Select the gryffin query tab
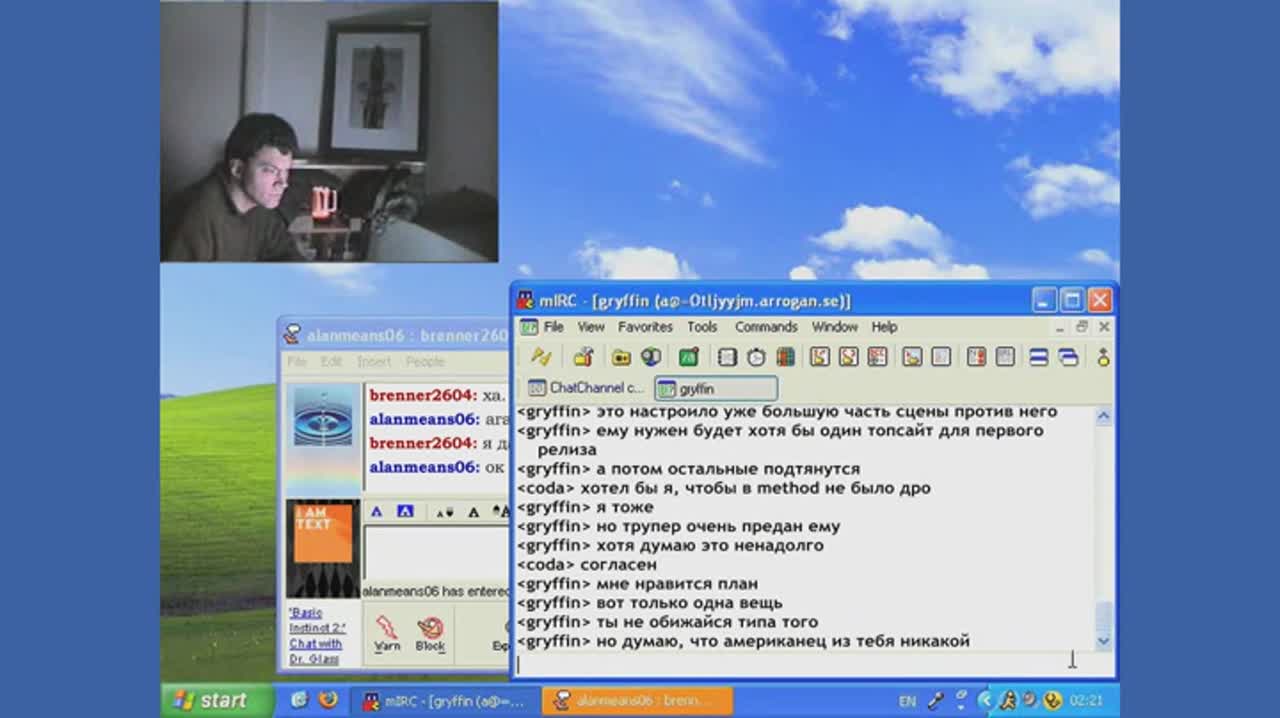This screenshot has height=718, width=1280. click(716, 389)
